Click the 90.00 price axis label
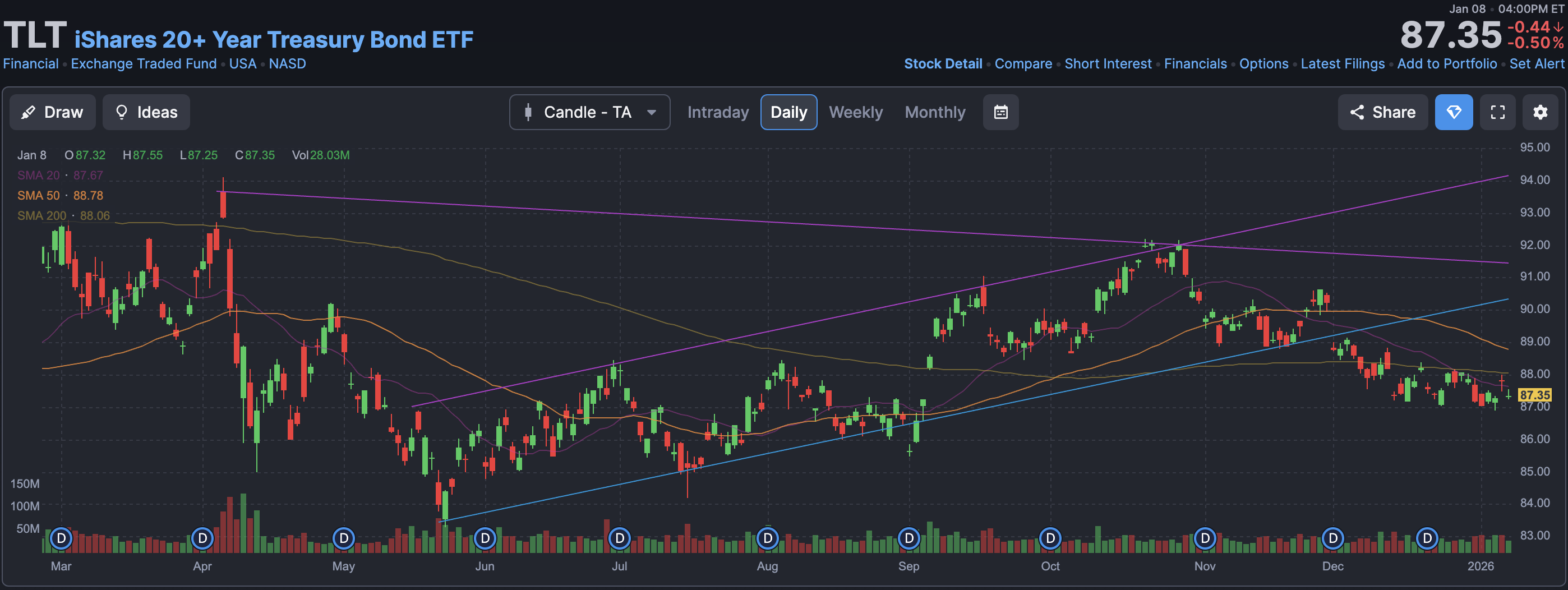 (1534, 308)
